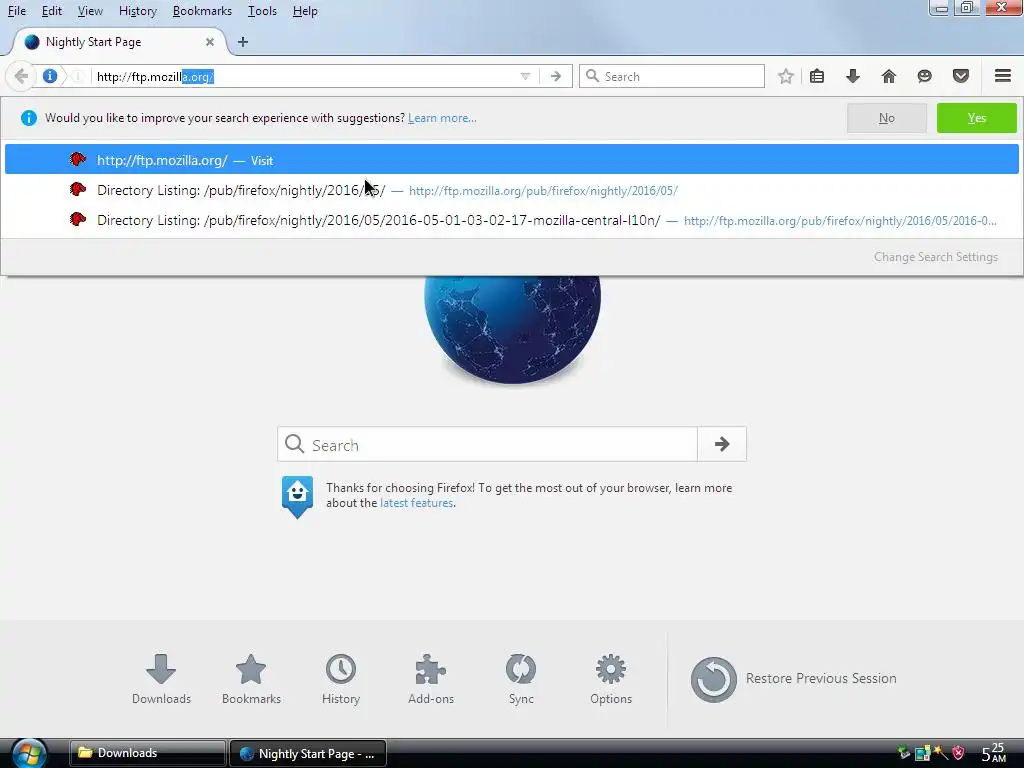Viewport: 1024px width, 768px height.
Task: Bookmark this page with the star icon
Action: [x=786, y=76]
